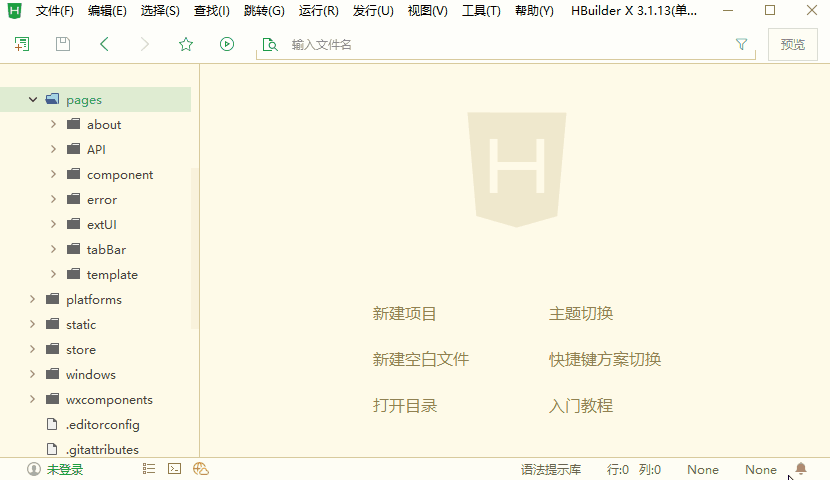
Task: Click the 快捷键方案切换 link
Action: pyautogui.click(x=605, y=359)
